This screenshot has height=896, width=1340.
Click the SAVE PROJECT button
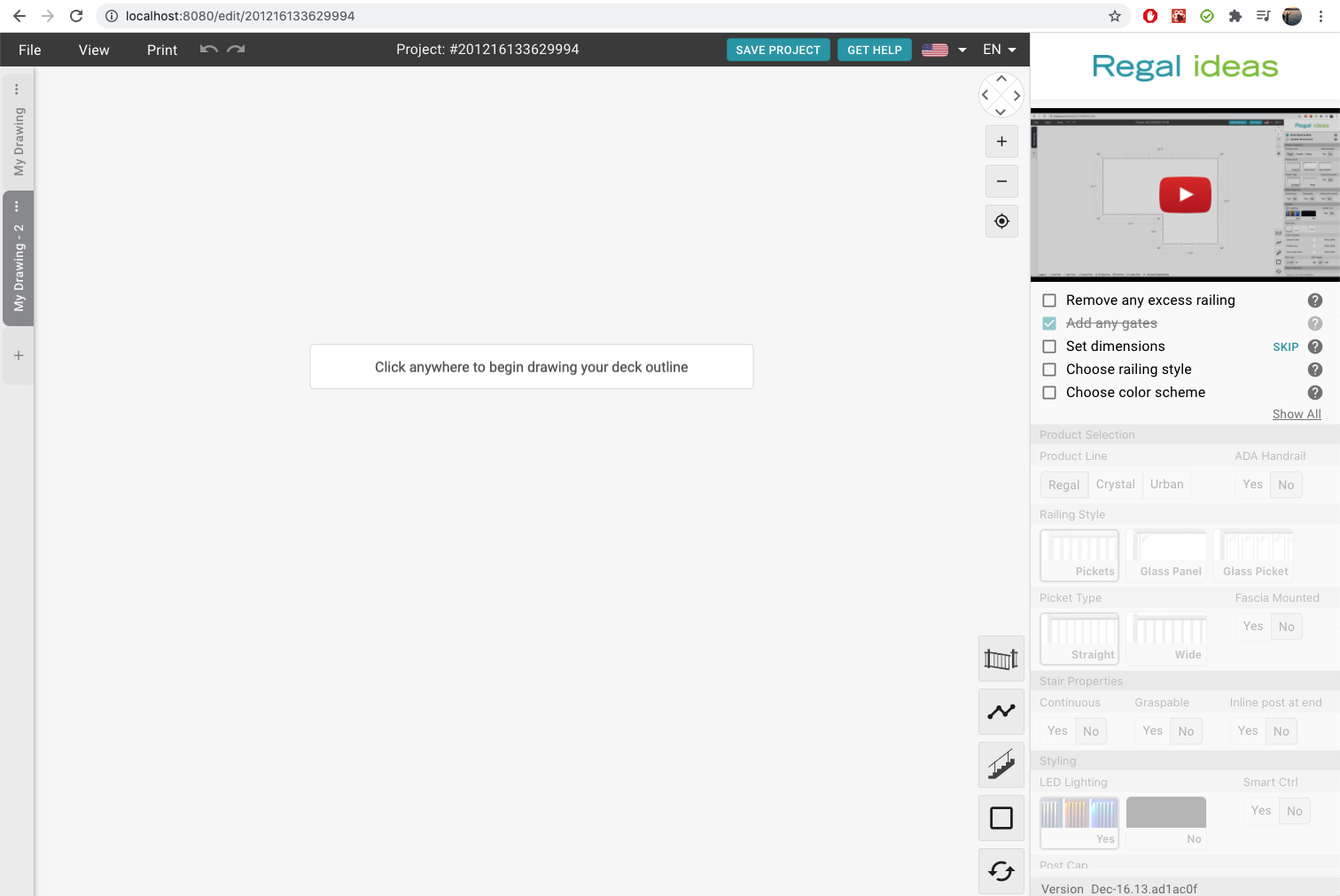(x=778, y=50)
